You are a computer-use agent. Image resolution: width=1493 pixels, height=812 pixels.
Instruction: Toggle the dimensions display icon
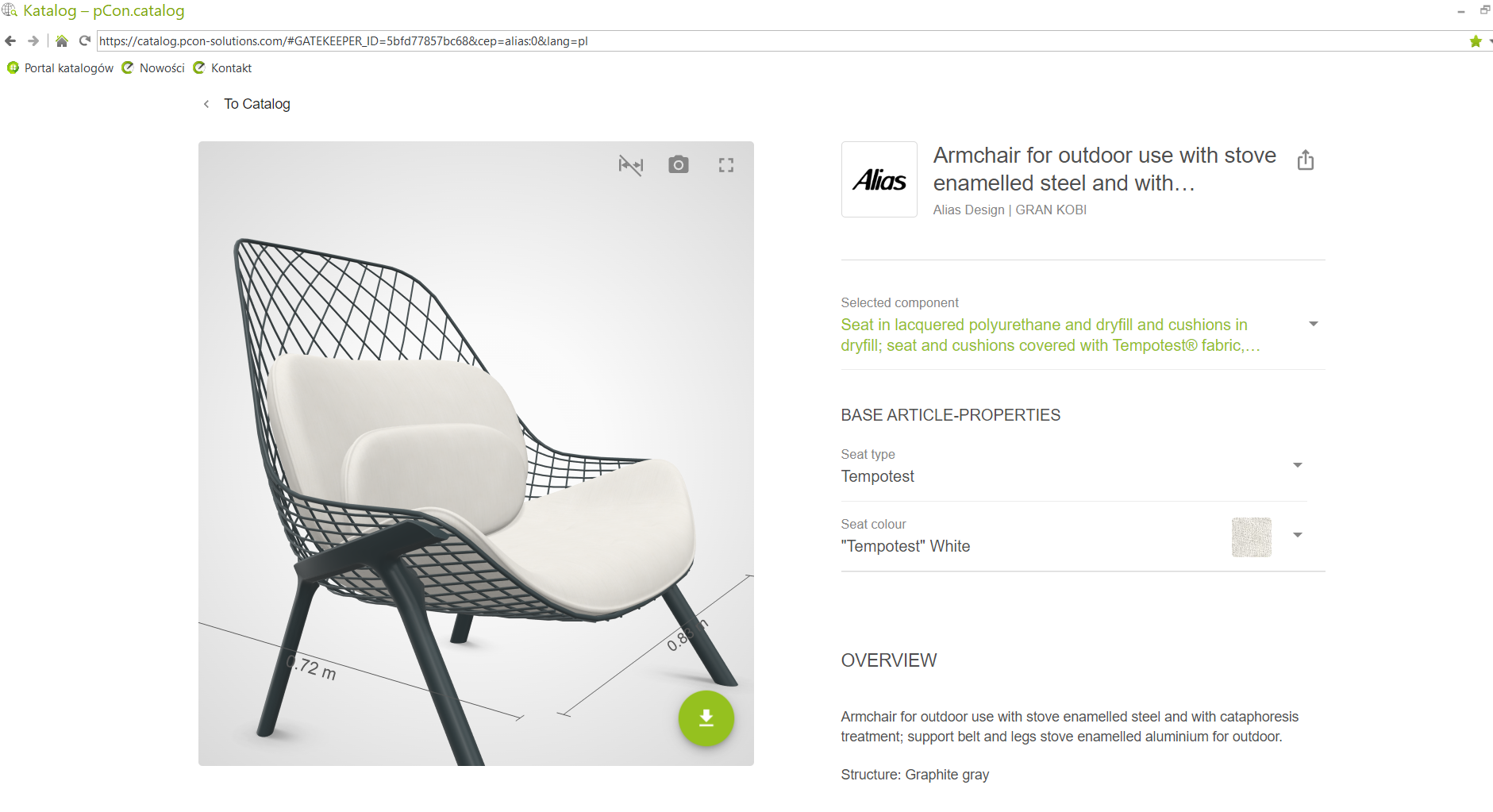[x=631, y=165]
